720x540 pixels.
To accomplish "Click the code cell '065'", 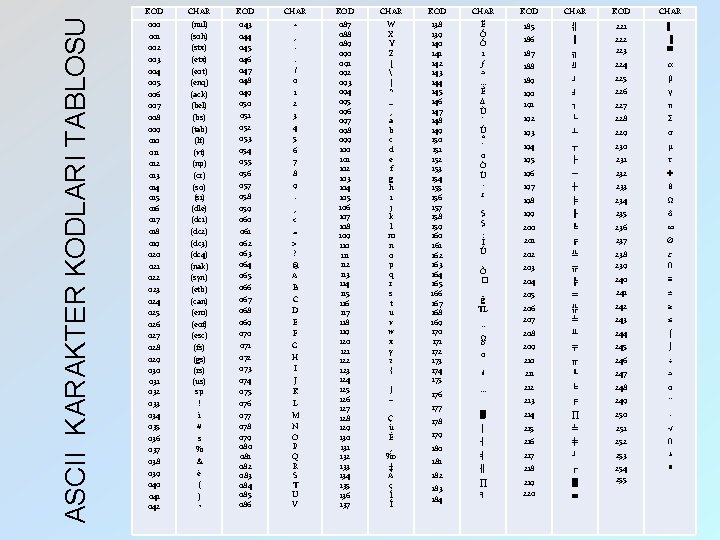I will 245,276.
